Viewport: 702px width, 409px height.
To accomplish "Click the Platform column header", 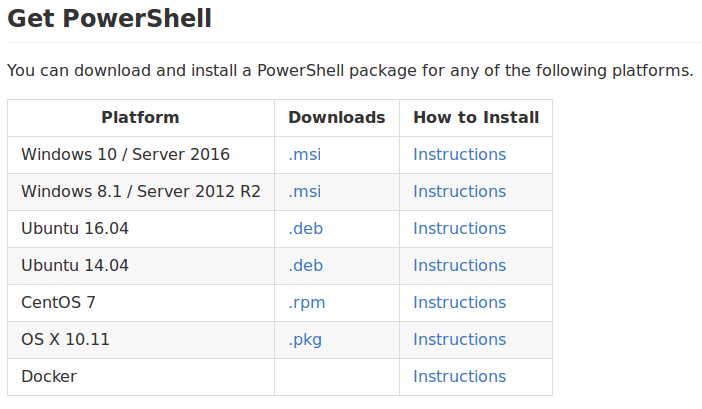I will pyautogui.click(x=140, y=117).
